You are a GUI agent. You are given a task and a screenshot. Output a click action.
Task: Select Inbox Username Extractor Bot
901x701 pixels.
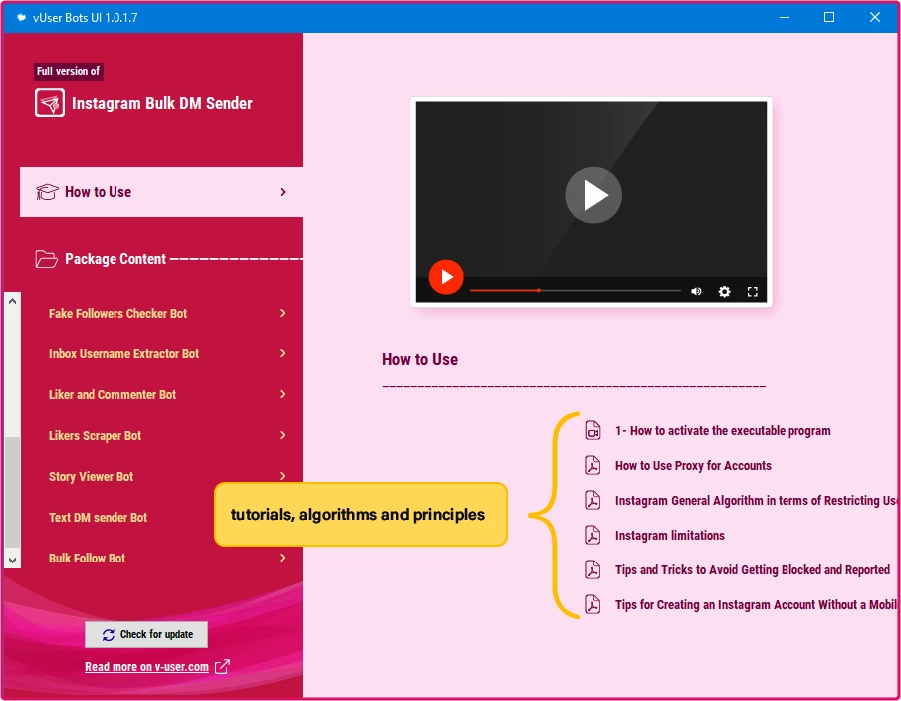pyautogui.click(x=124, y=354)
